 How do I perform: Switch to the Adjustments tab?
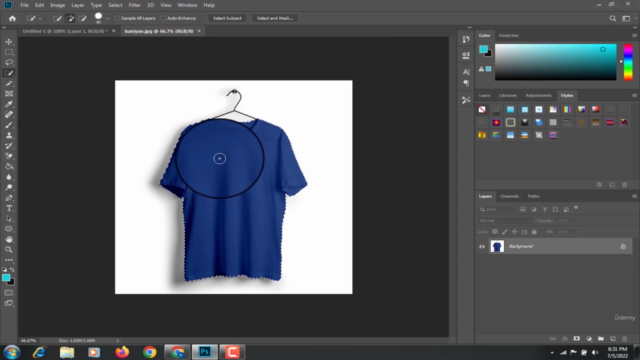tap(538, 96)
